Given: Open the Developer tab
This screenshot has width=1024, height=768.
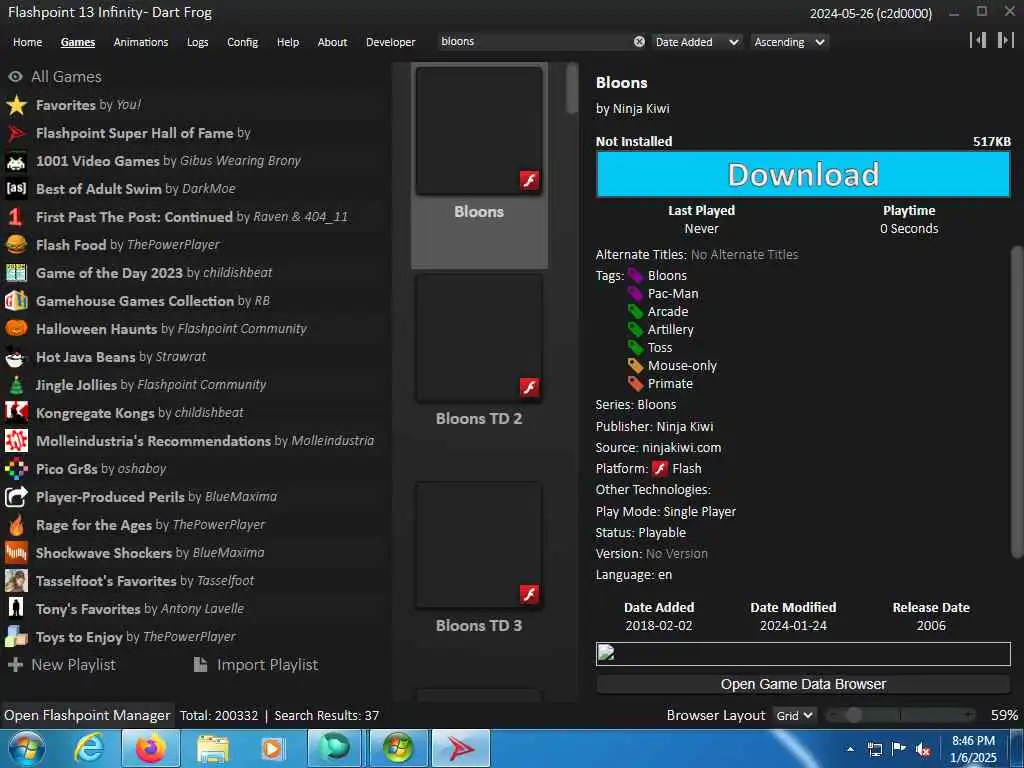Looking at the screenshot, I should pyautogui.click(x=391, y=42).
